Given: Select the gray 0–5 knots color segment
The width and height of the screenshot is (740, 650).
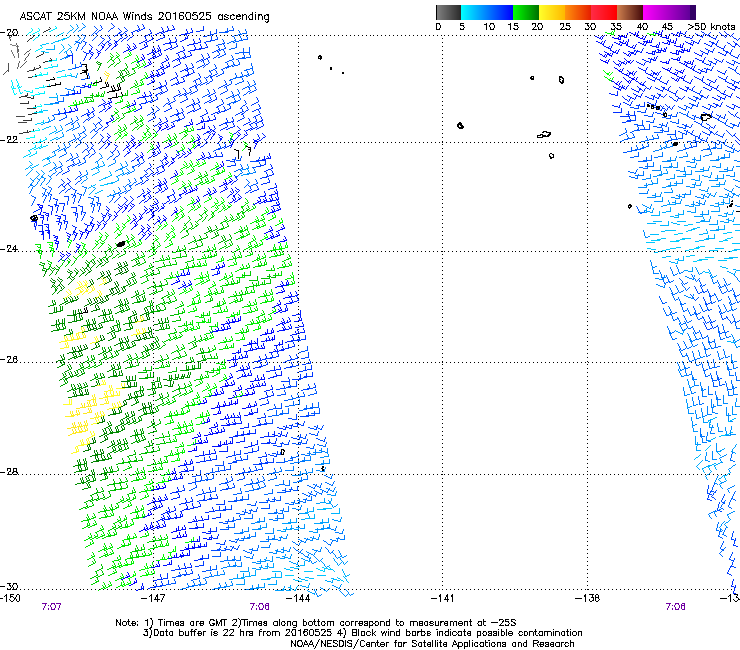Looking at the screenshot, I should 448,12.
